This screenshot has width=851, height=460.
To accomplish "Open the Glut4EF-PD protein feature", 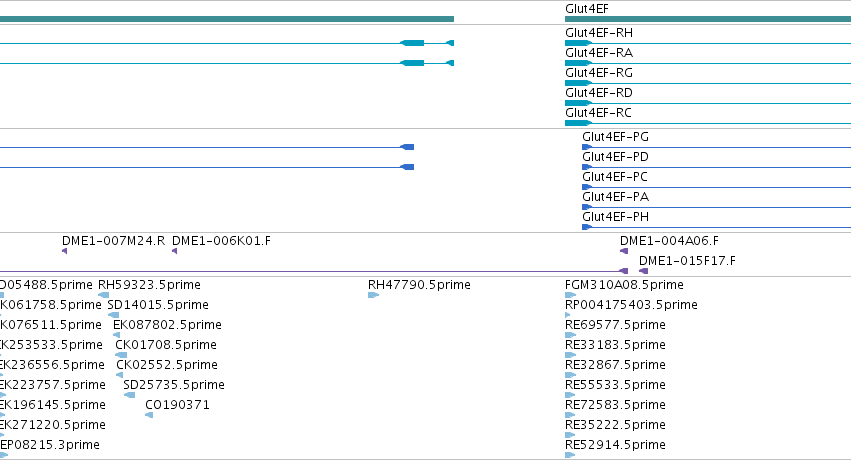I will 615,157.
